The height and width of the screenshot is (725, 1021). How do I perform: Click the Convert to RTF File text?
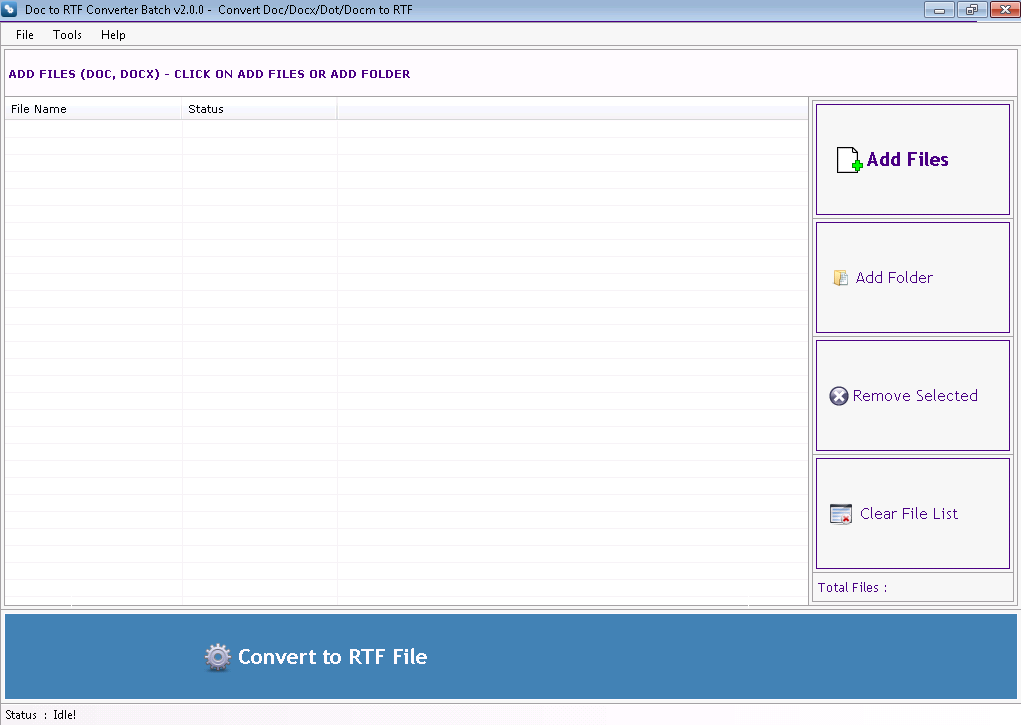tap(332, 657)
